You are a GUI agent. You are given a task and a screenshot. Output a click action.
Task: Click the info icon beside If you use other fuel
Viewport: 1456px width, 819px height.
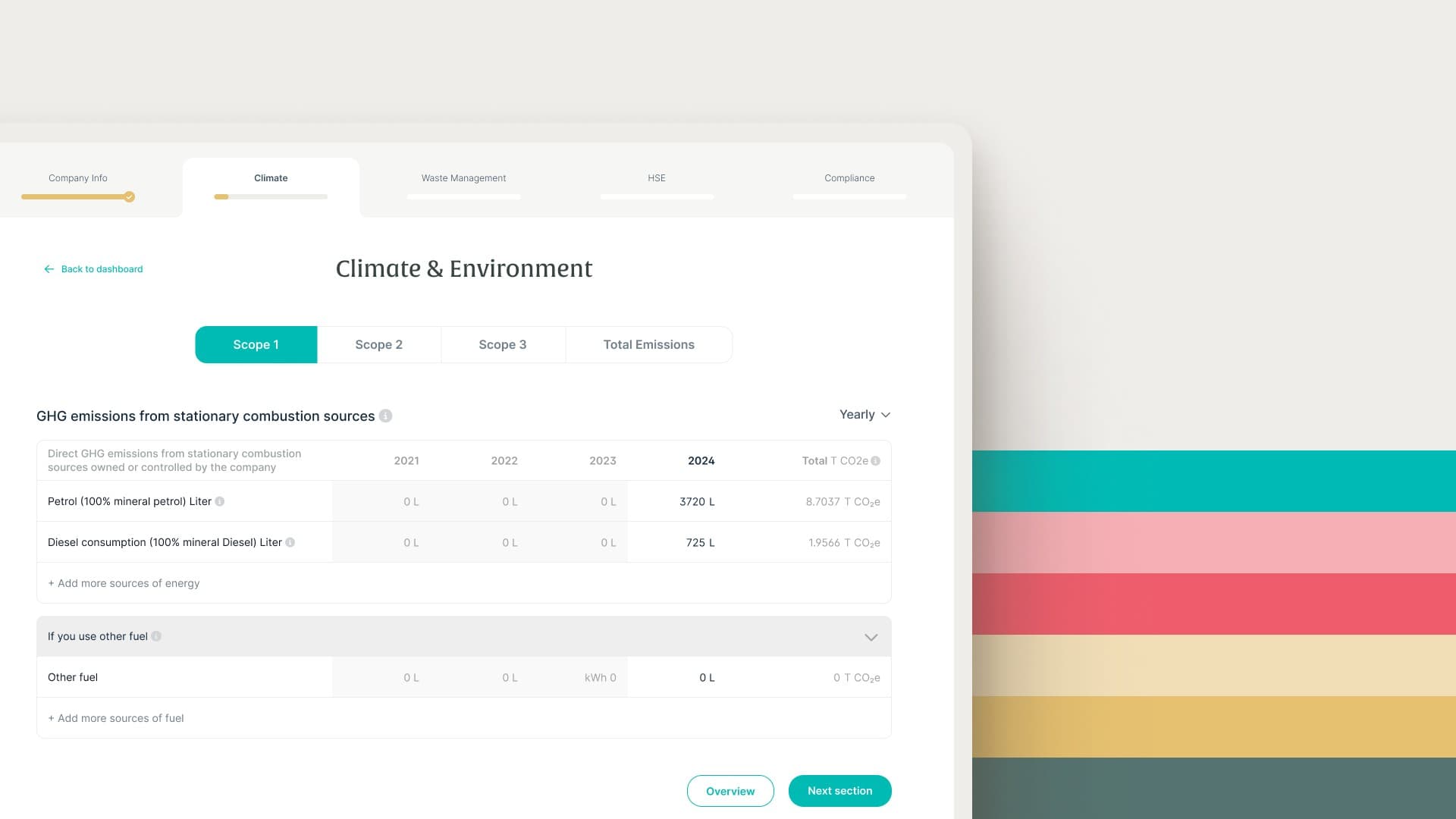(157, 636)
